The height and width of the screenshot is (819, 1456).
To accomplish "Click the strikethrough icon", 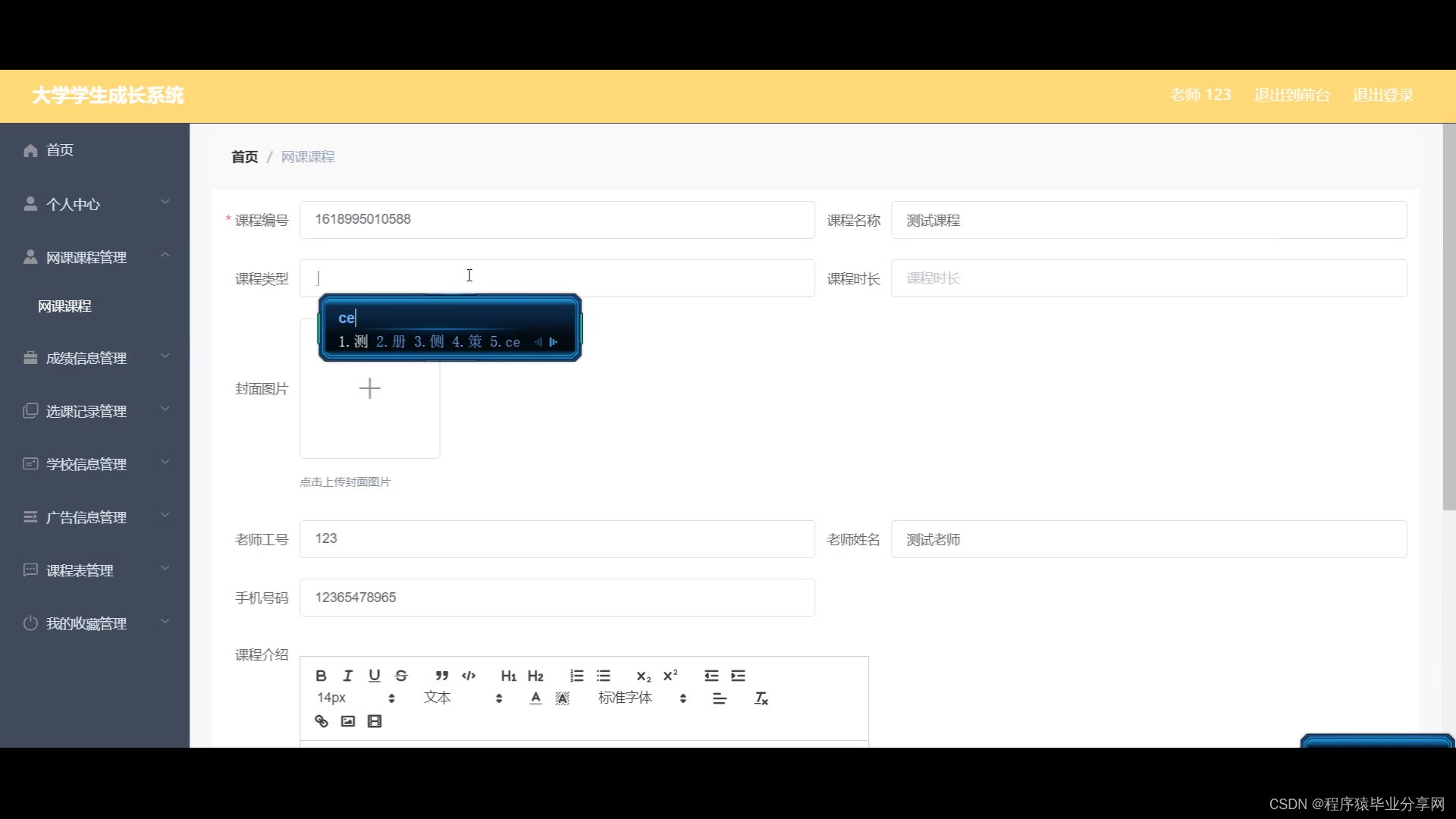I will pos(401,676).
